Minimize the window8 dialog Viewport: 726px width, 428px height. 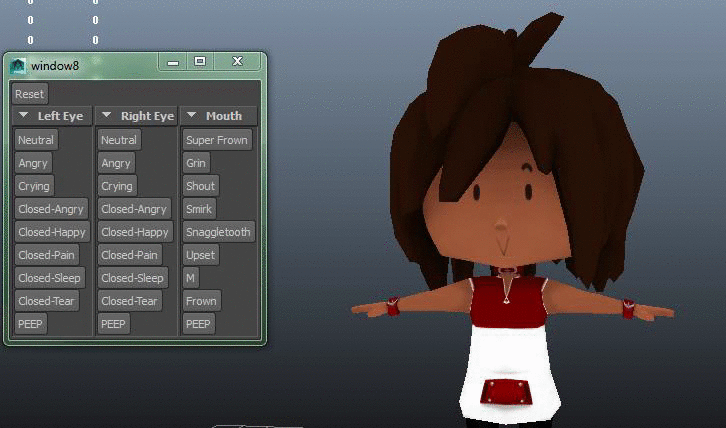173,62
